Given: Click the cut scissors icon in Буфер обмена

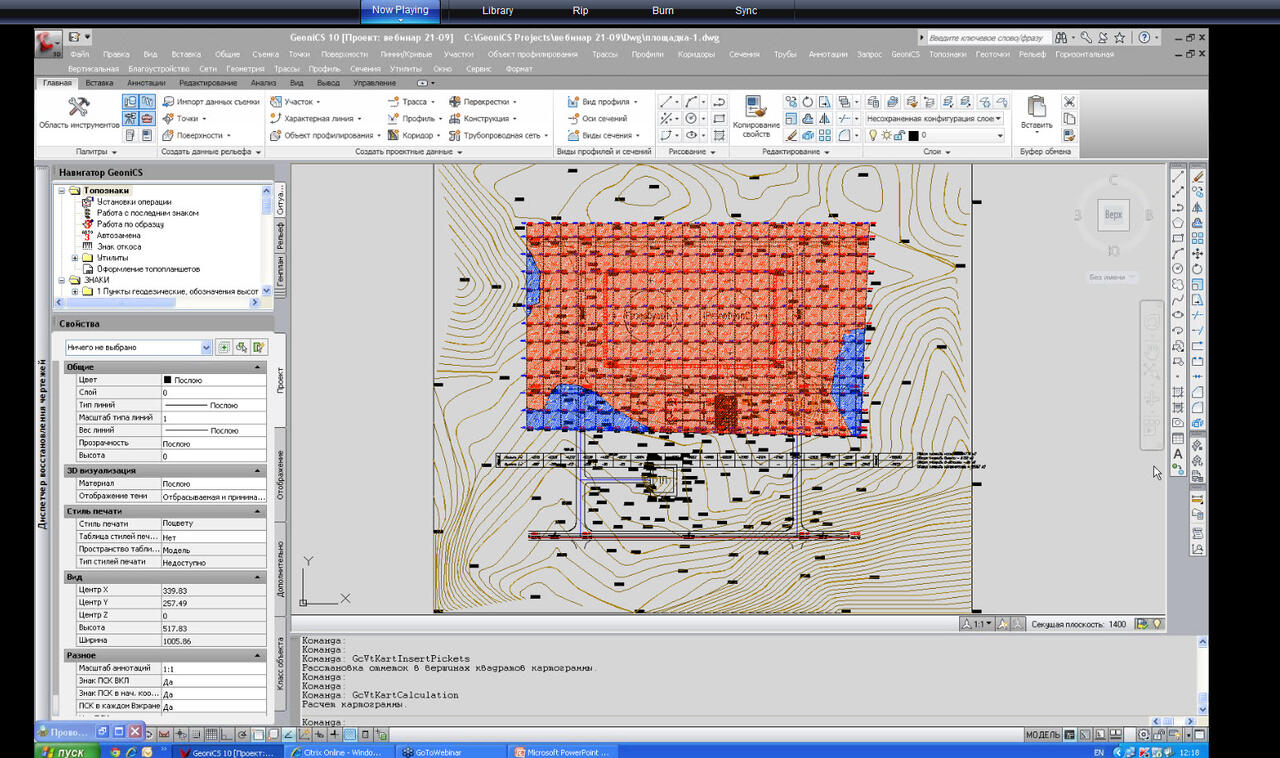Looking at the screenshot, I should pyautogui.click(x=1069, y=102).
